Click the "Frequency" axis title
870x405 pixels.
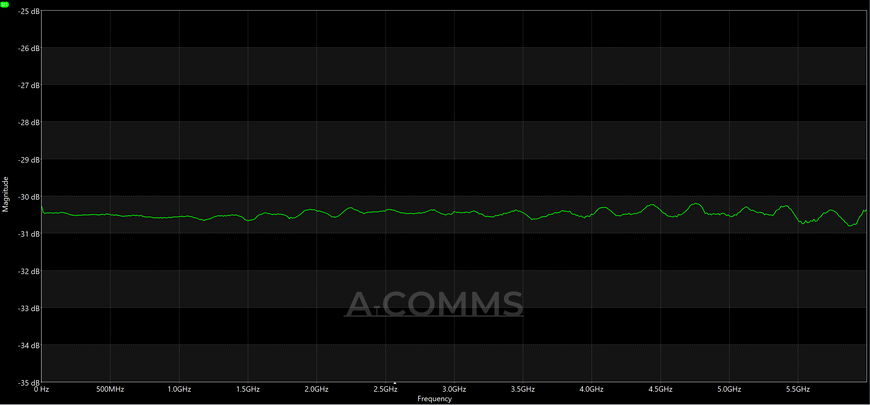click(434, 399)
